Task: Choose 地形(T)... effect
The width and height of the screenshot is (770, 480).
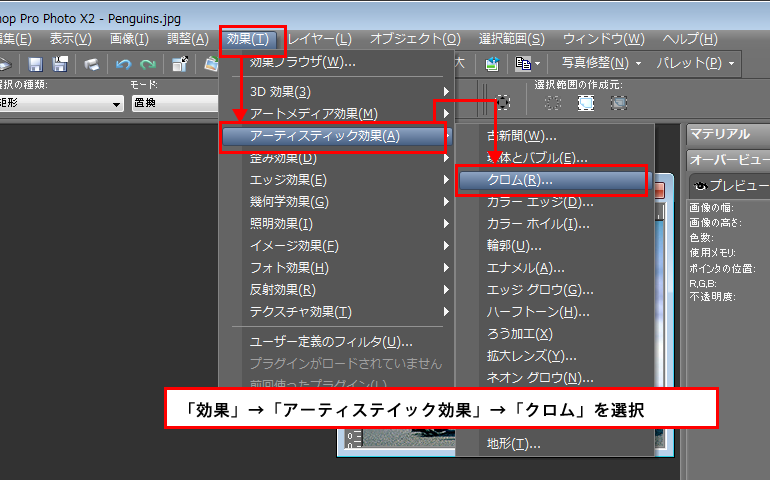Action: coord(555,444)
